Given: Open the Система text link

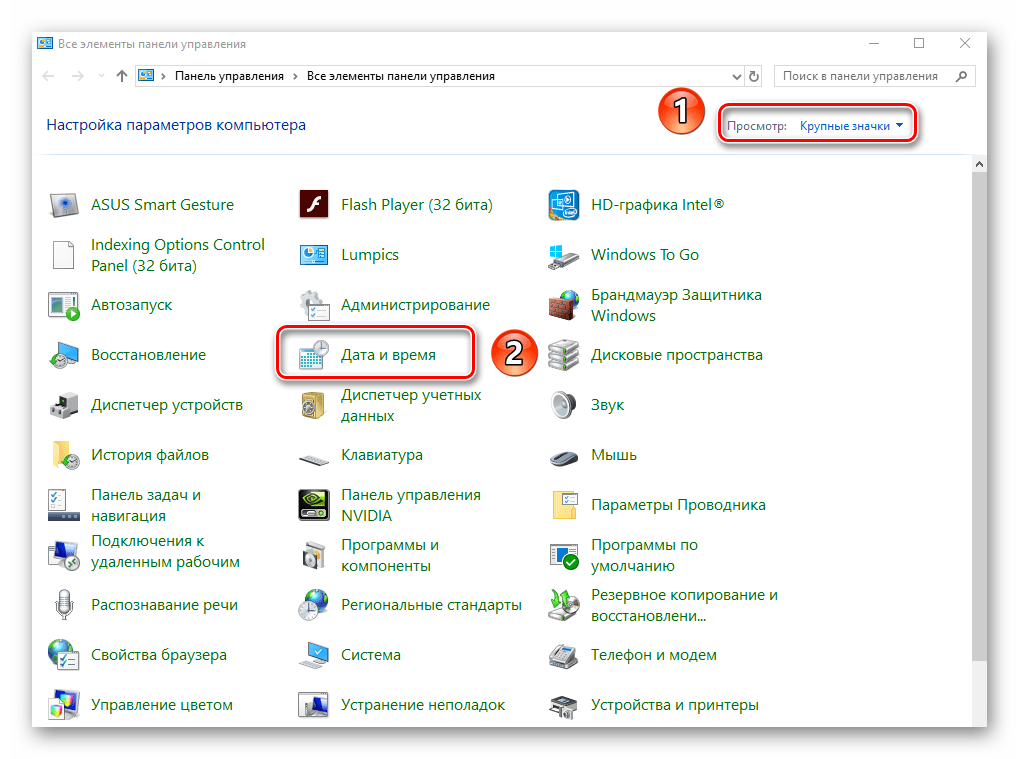Looking at the screenshot, I should point(370,655).
